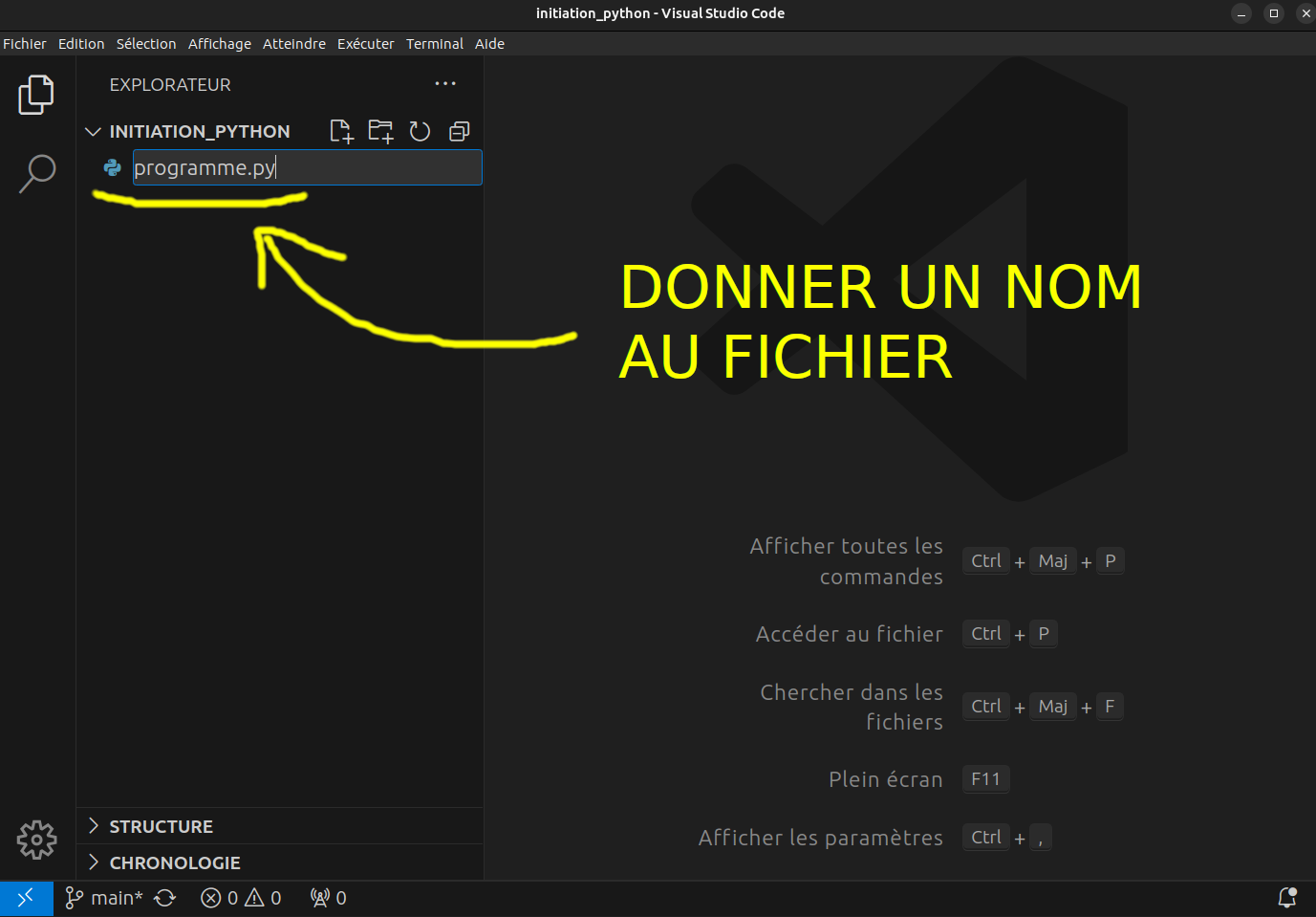The image size is (1316, 917).
Task: Synchronize changes using the sync icon
Action: [x=165, y=898]
